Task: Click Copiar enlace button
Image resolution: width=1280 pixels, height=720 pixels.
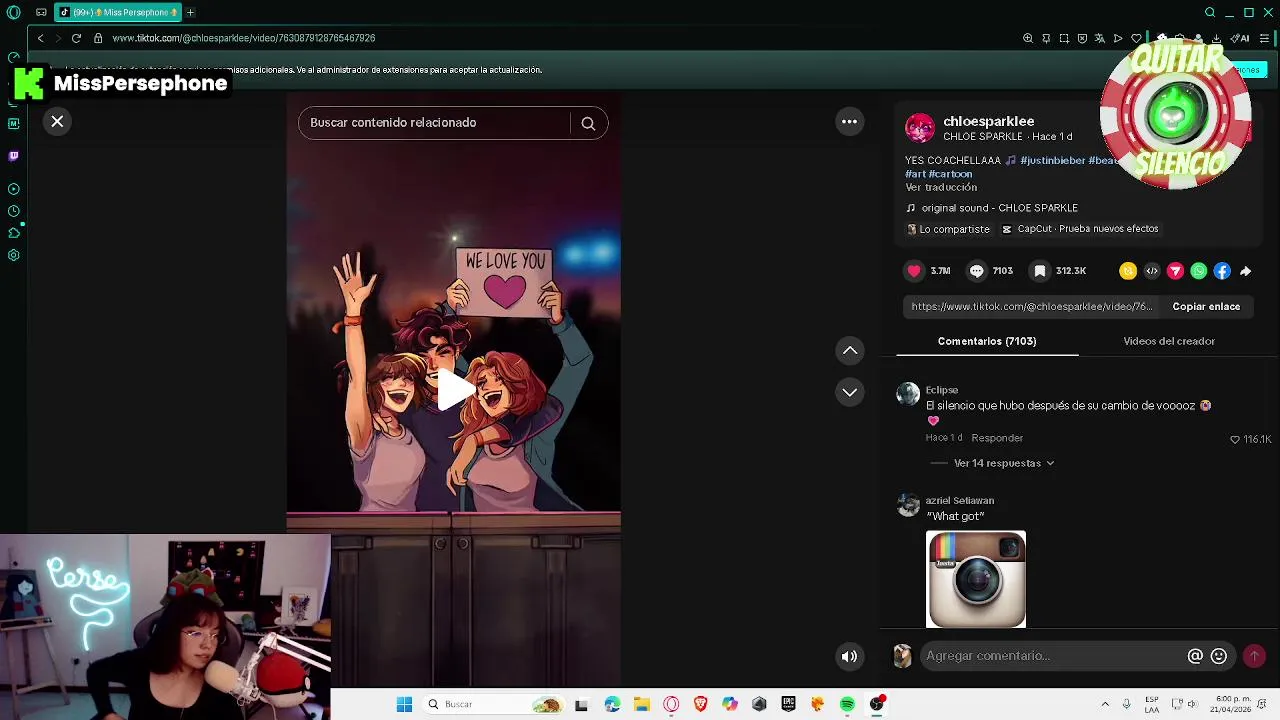Action: pyautogui.click(x=1206, y=307)
